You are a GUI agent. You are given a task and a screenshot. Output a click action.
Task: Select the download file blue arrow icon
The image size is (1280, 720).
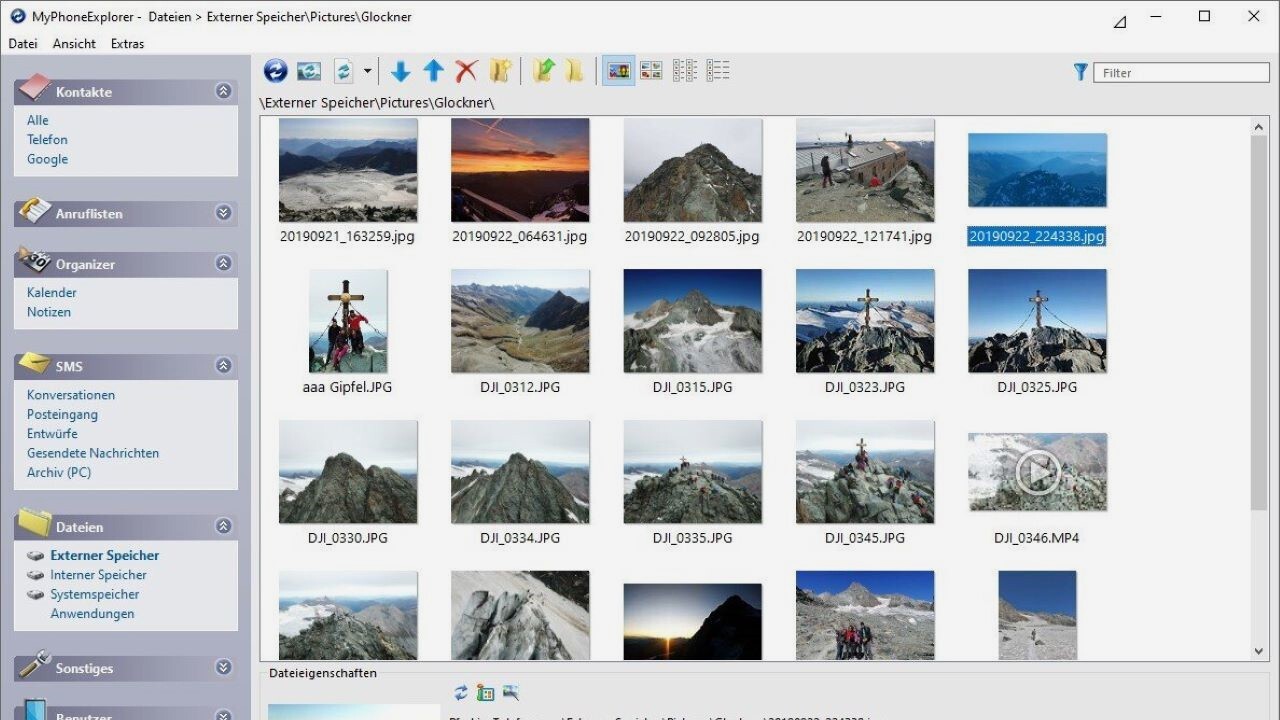[x=400, y=70]
